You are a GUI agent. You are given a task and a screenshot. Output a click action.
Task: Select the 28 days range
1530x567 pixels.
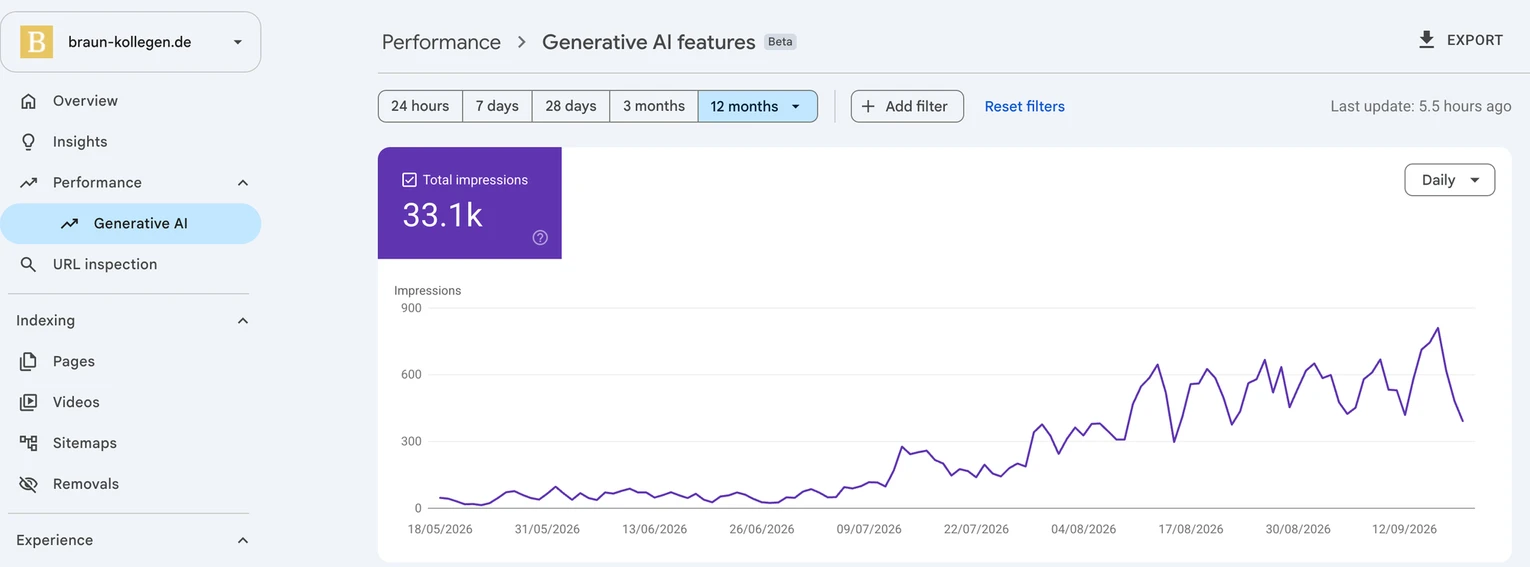571,106
